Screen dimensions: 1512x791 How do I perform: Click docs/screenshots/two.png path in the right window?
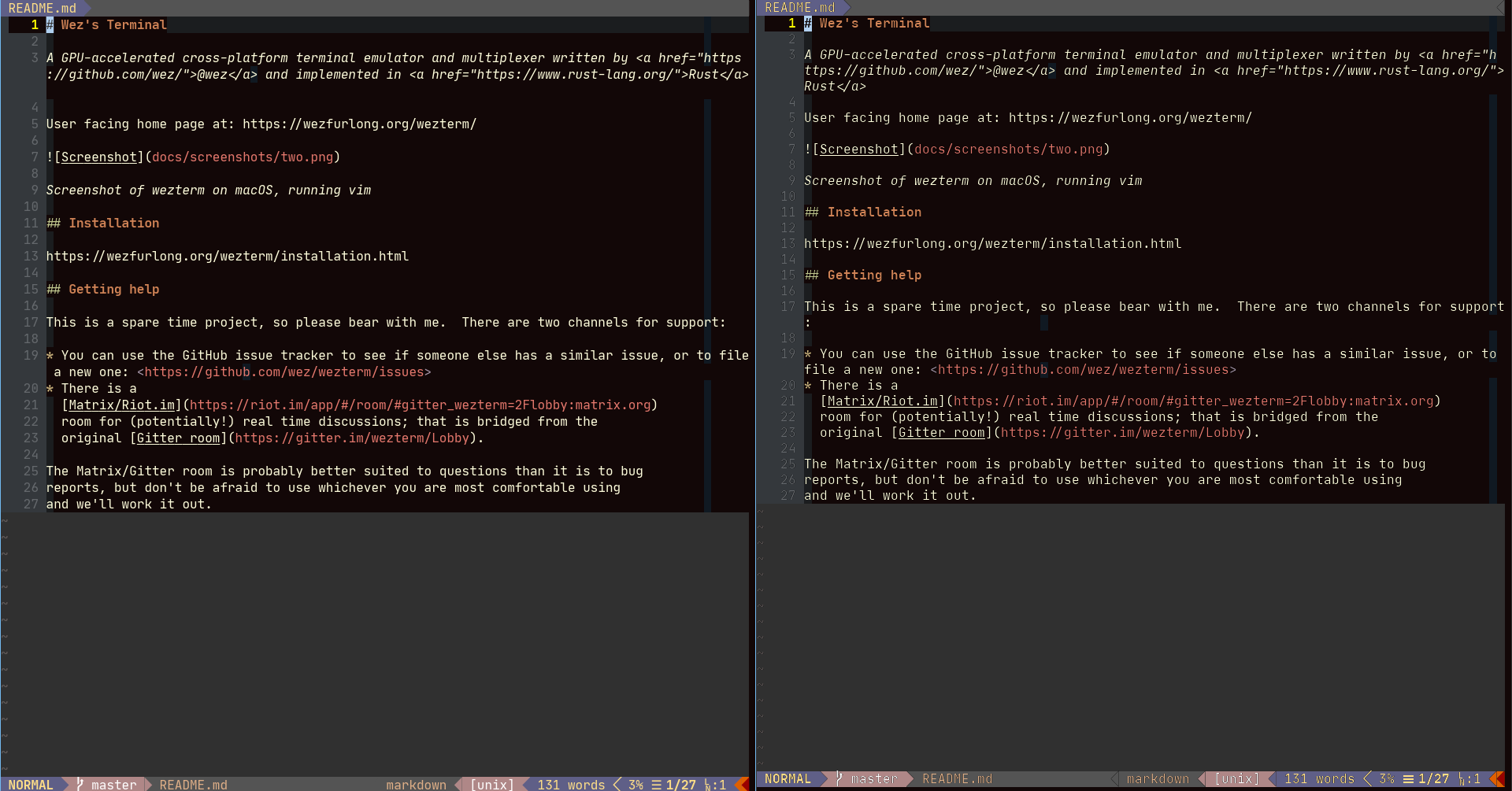pos(1009,149)
